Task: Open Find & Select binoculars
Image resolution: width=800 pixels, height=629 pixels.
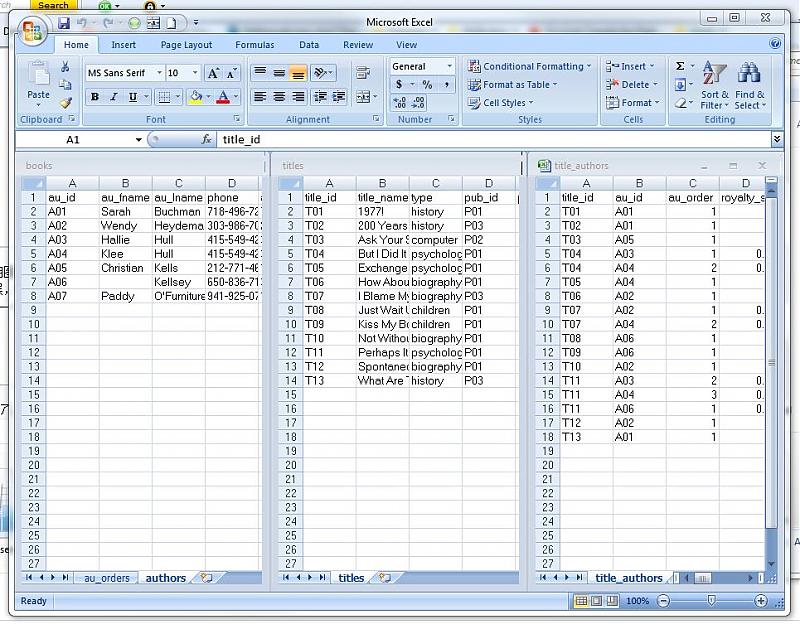Action: pyautogui.click(x=749, y=86)
